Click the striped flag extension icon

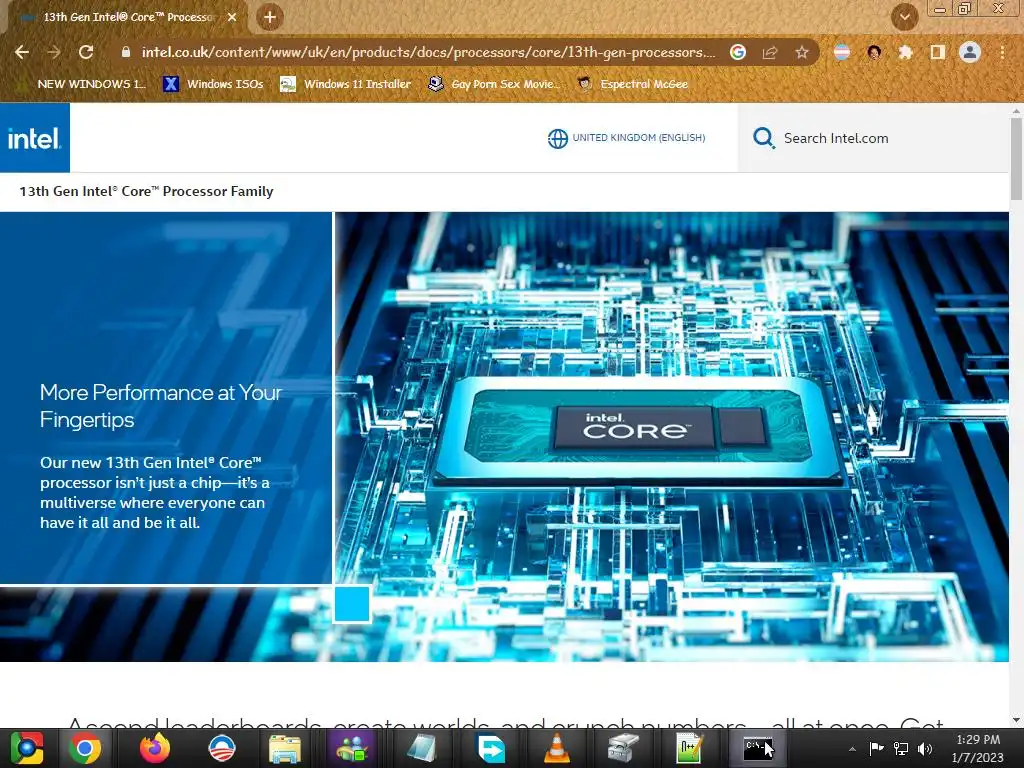pos(842,52)
